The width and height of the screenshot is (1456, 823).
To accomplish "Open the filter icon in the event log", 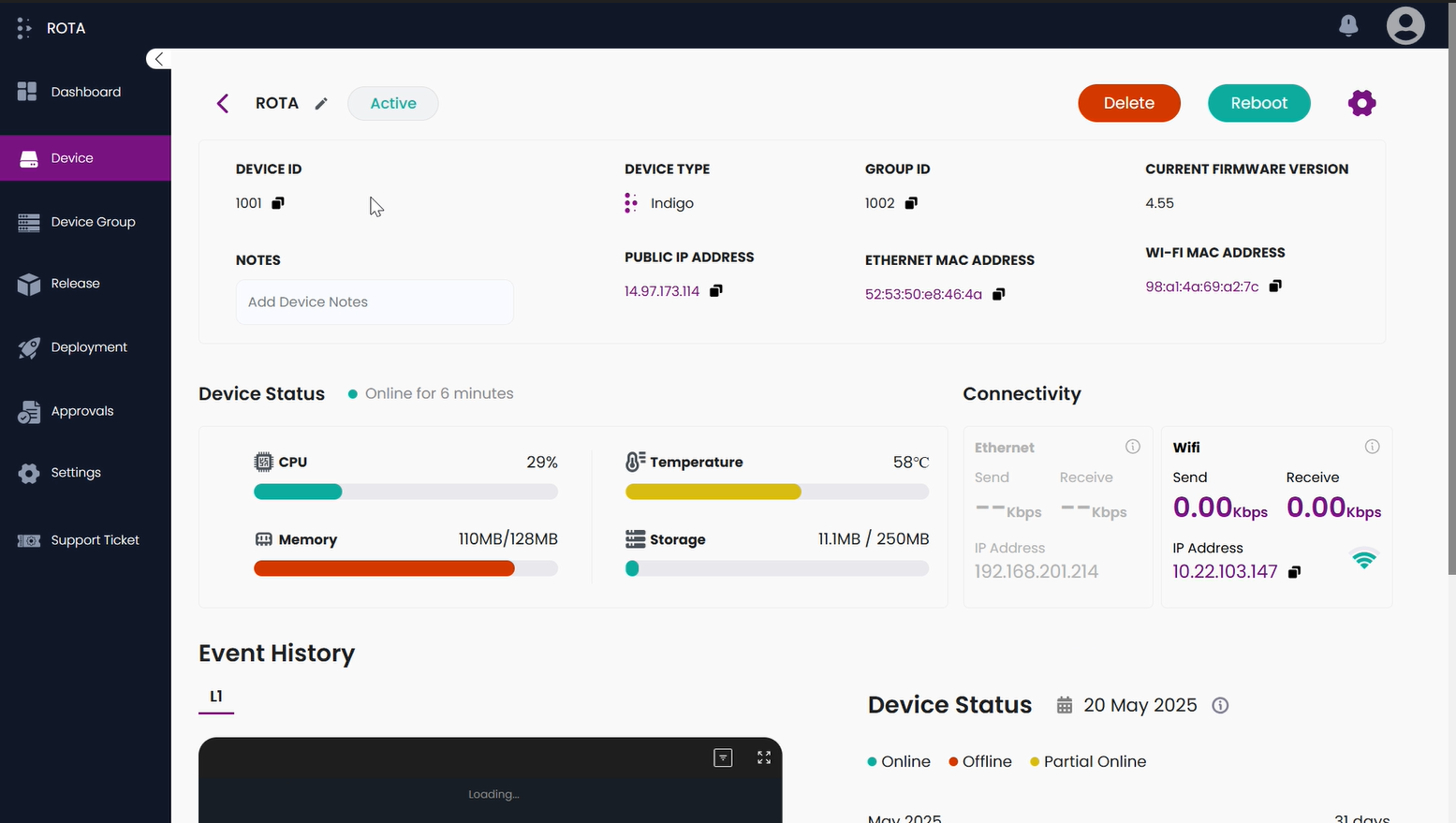I will (723, 757).
